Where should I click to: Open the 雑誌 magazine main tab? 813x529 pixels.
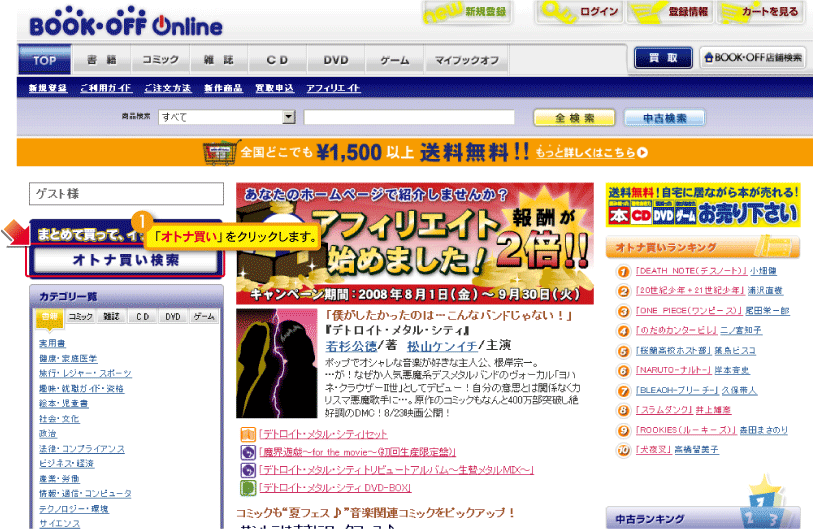point(218,60)
